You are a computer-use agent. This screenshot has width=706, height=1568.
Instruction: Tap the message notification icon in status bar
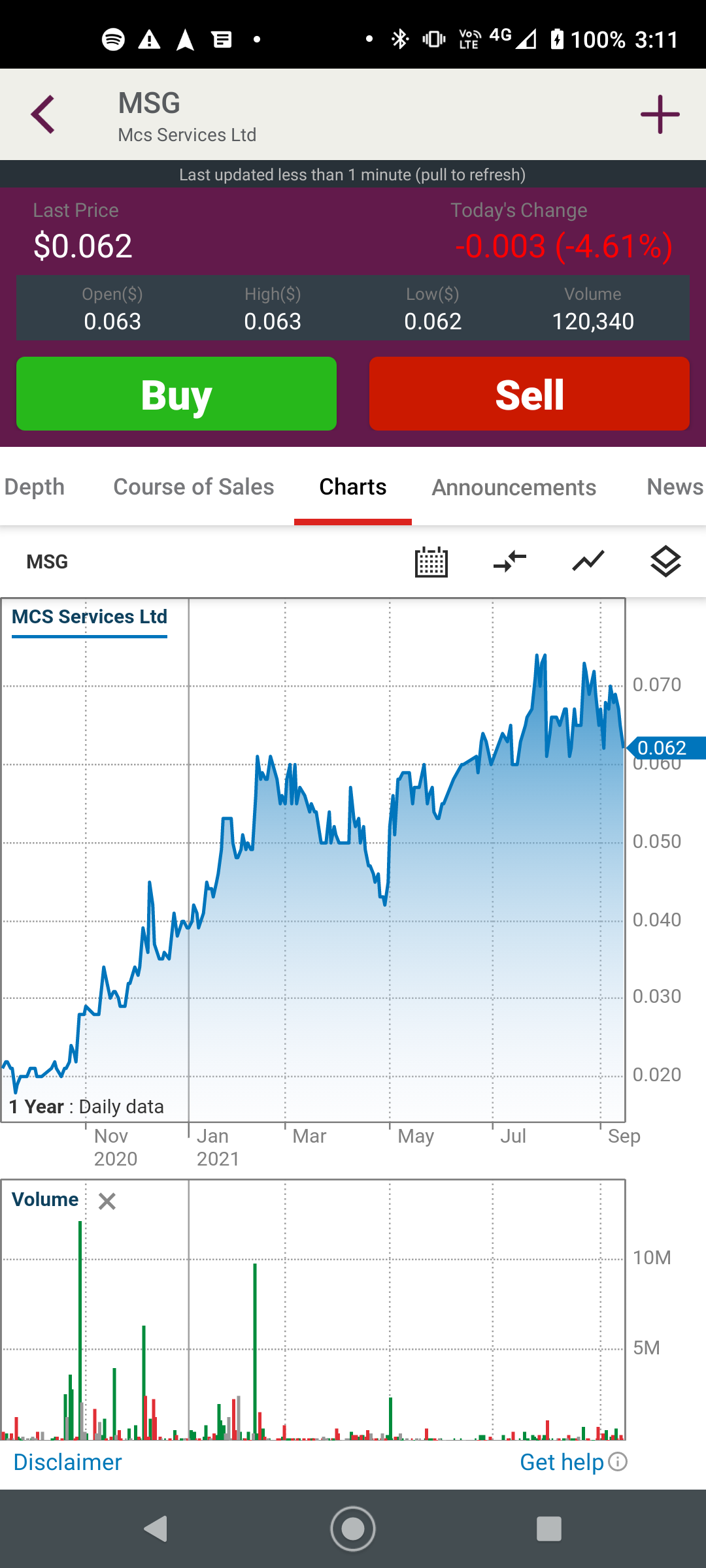222,40
